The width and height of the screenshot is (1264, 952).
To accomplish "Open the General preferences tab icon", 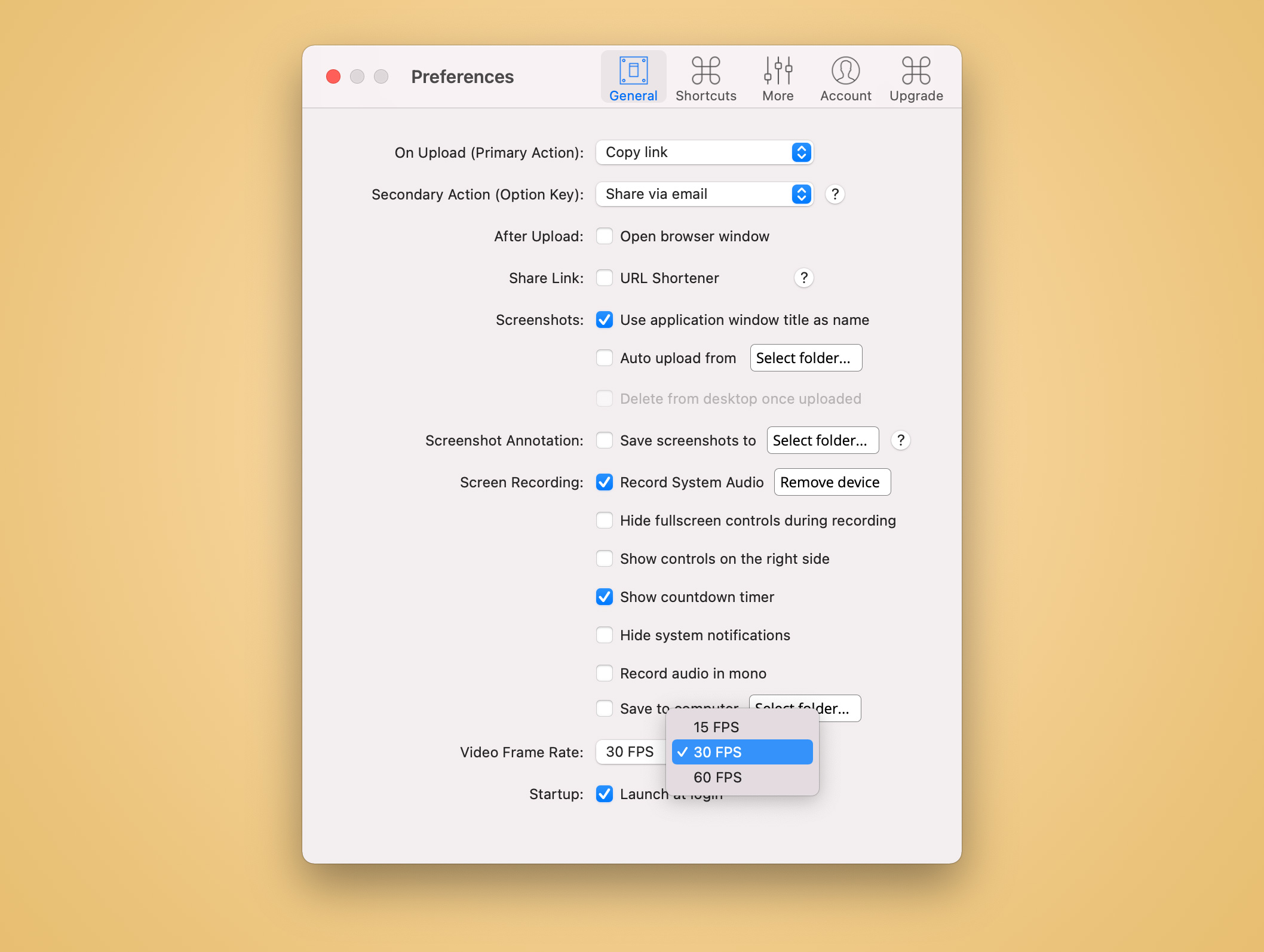I will coord(633,71).
